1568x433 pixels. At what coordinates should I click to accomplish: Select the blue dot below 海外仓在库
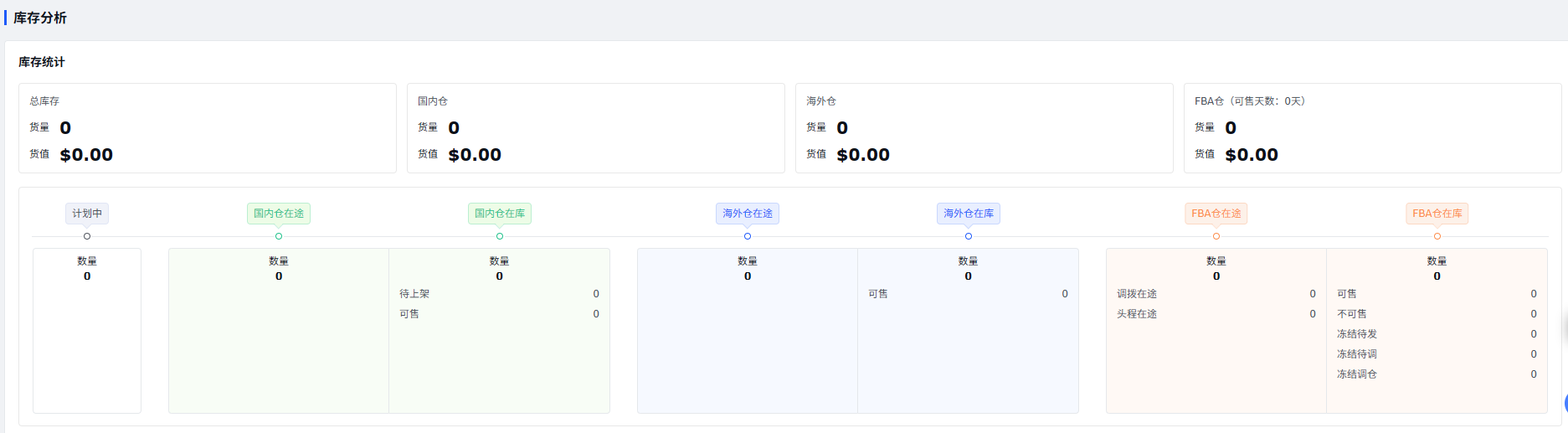(969, 236)
